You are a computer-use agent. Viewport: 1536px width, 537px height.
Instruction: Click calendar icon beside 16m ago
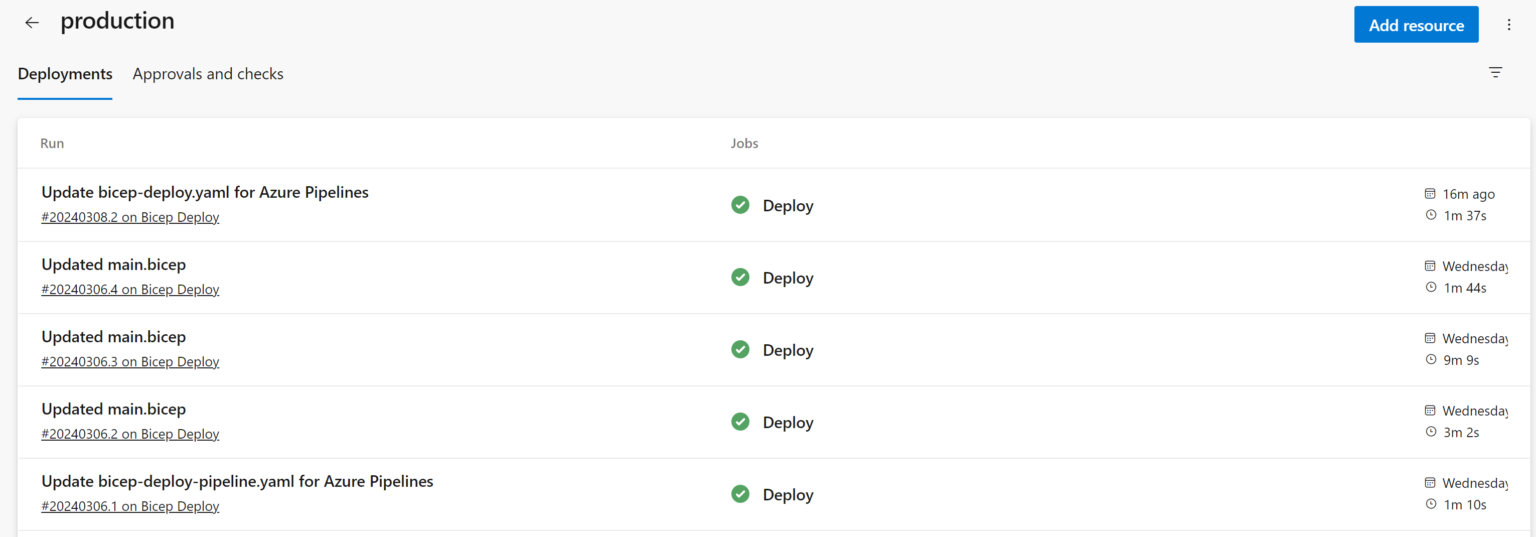pos(1430,194)
